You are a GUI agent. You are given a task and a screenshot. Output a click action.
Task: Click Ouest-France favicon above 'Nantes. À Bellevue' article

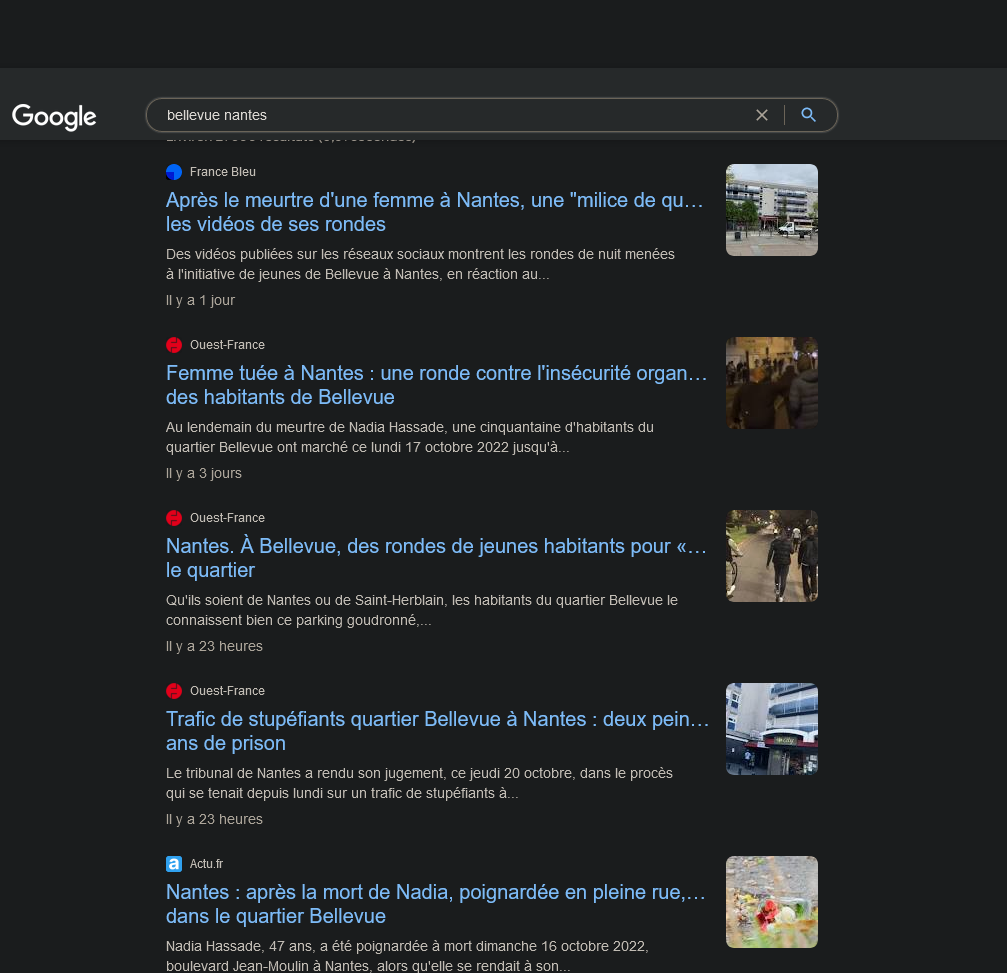point(174,518)
